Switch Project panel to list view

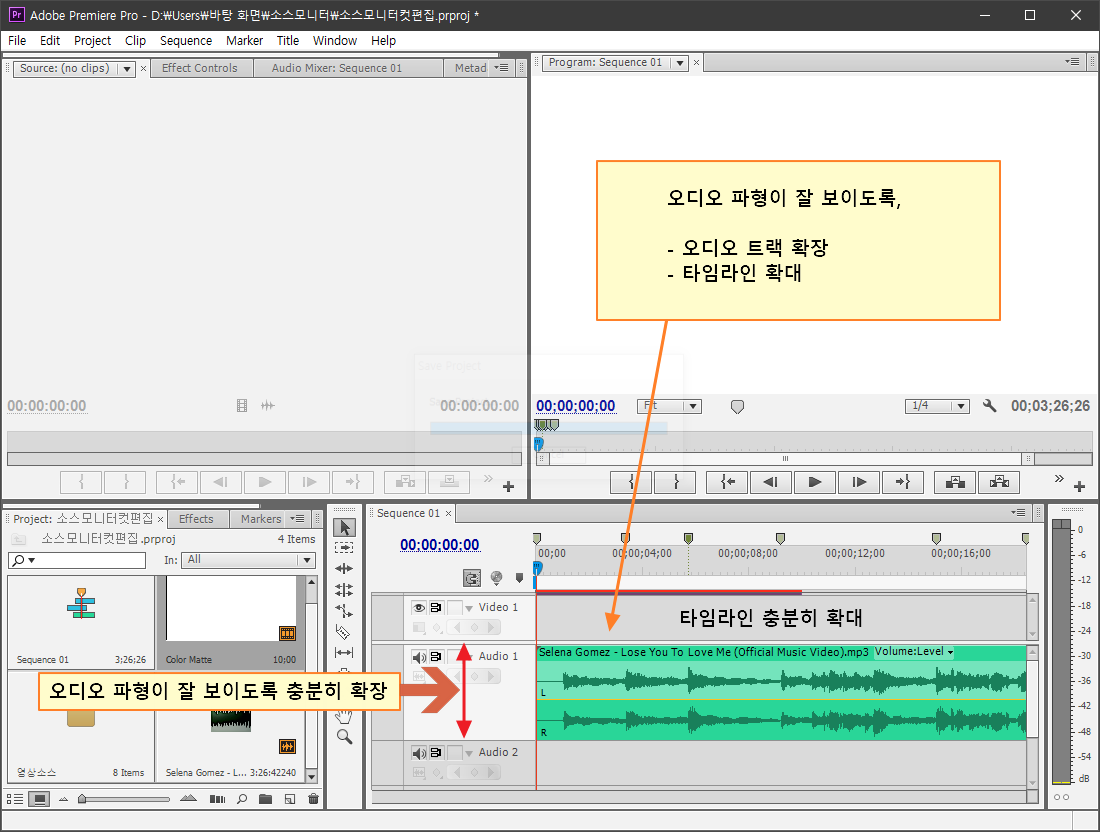coord(15,798)
